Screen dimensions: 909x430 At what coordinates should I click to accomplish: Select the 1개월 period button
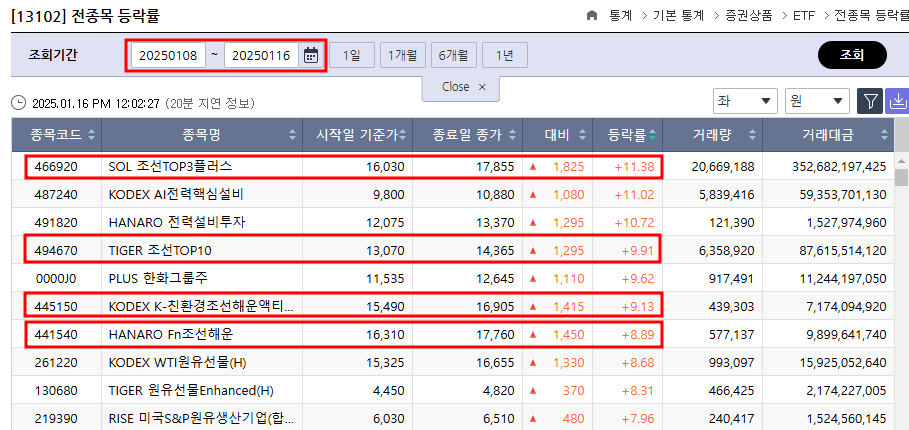point(403,56)
